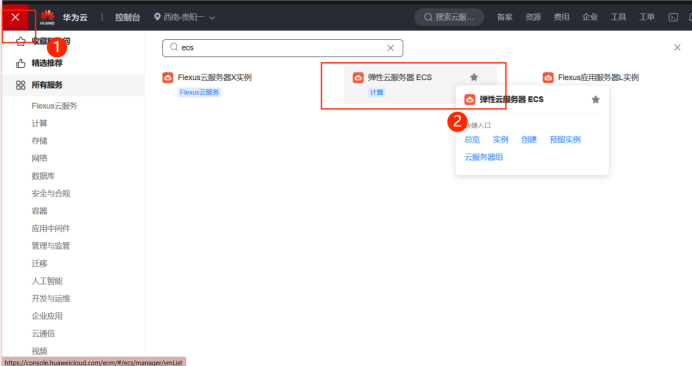The height and width of the screenshot is (366, 692).
Task: Select the 网络 category
Action: coord(39,158)
